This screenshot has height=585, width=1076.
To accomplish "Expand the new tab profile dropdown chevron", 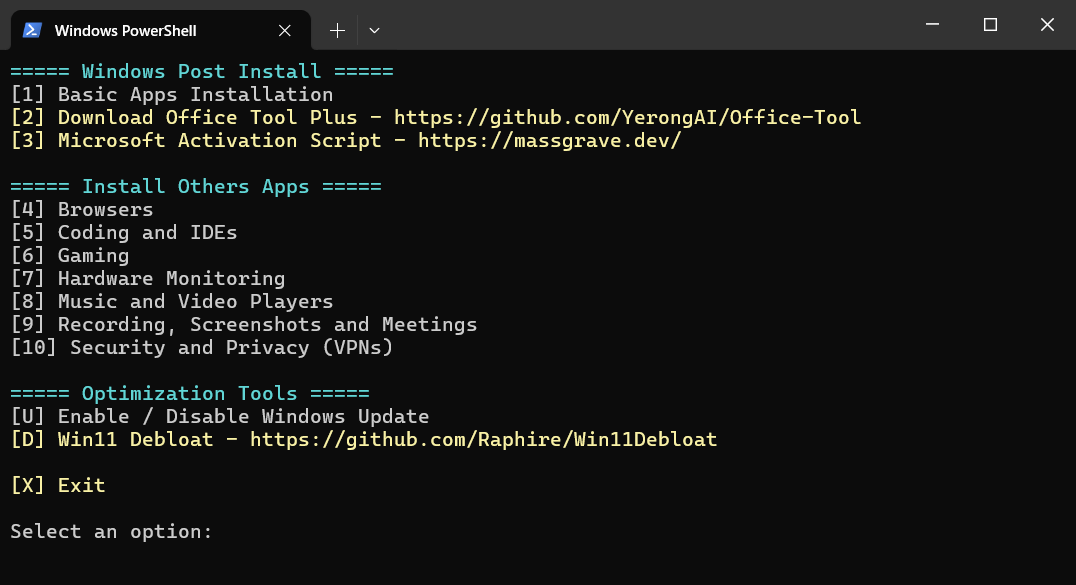I will [374, 30].
